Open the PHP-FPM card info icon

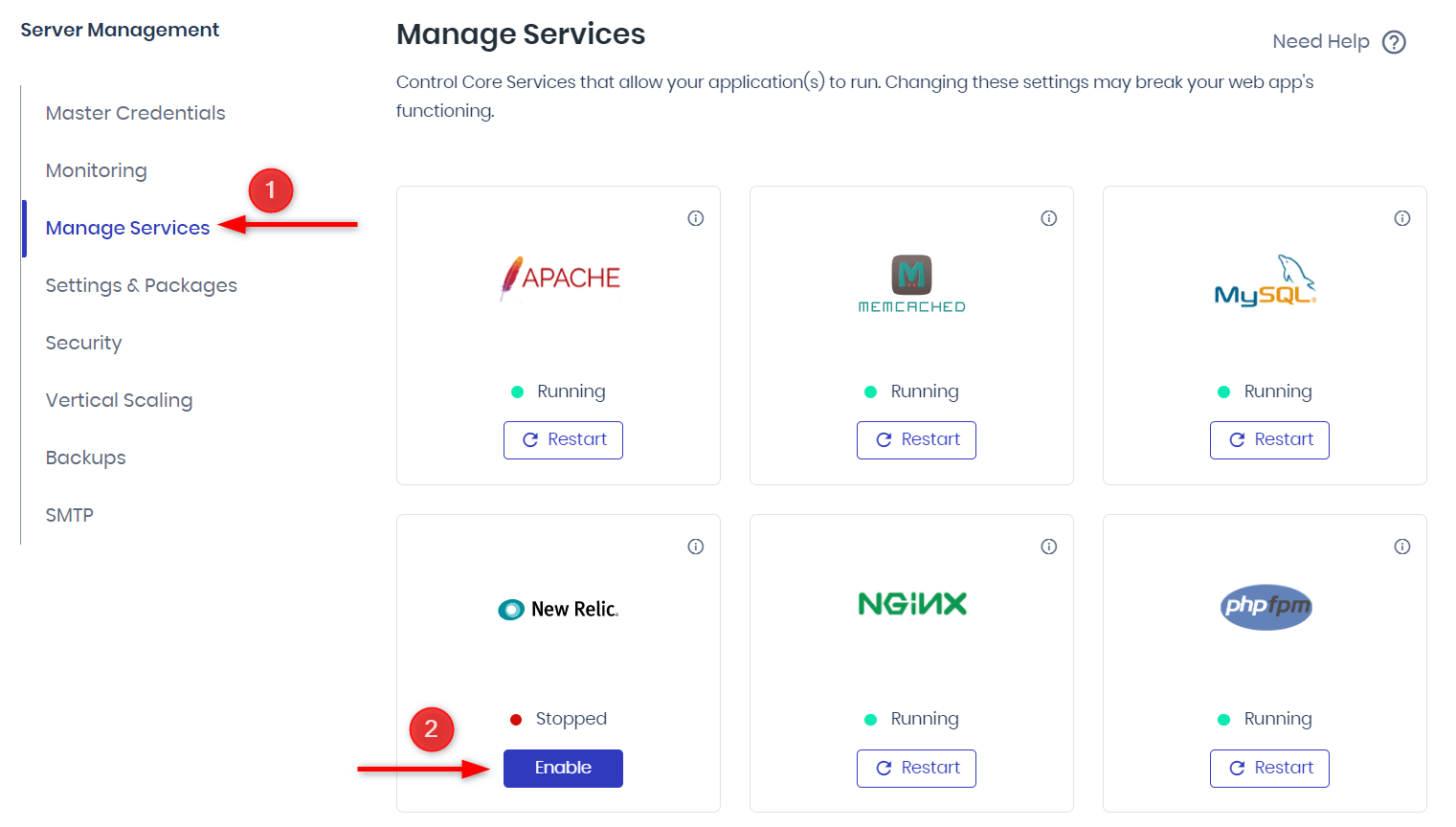point(1402,547)
